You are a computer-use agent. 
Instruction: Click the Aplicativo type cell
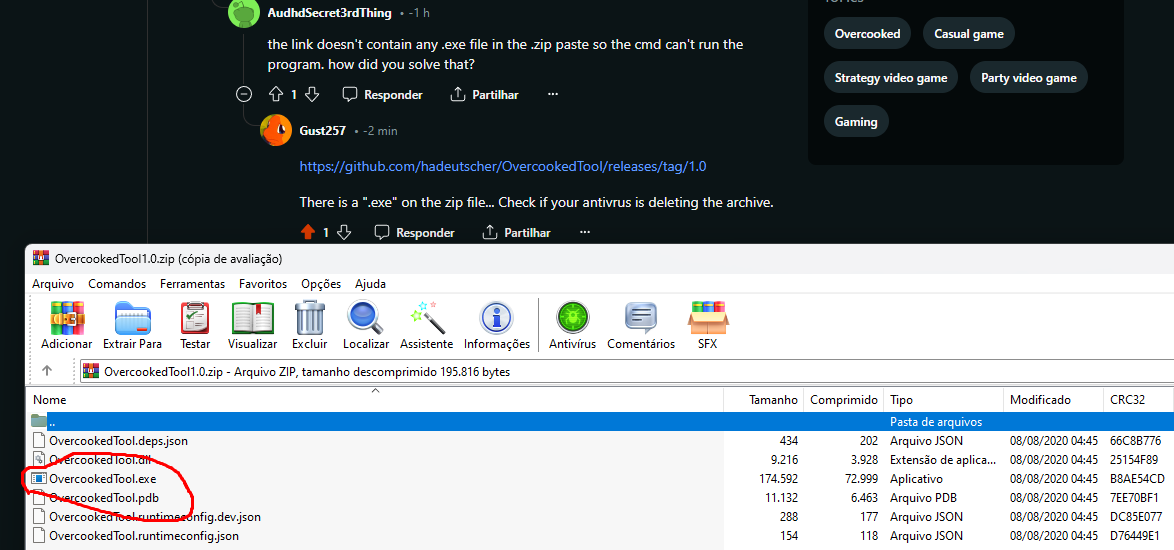(x=916, y=478)
